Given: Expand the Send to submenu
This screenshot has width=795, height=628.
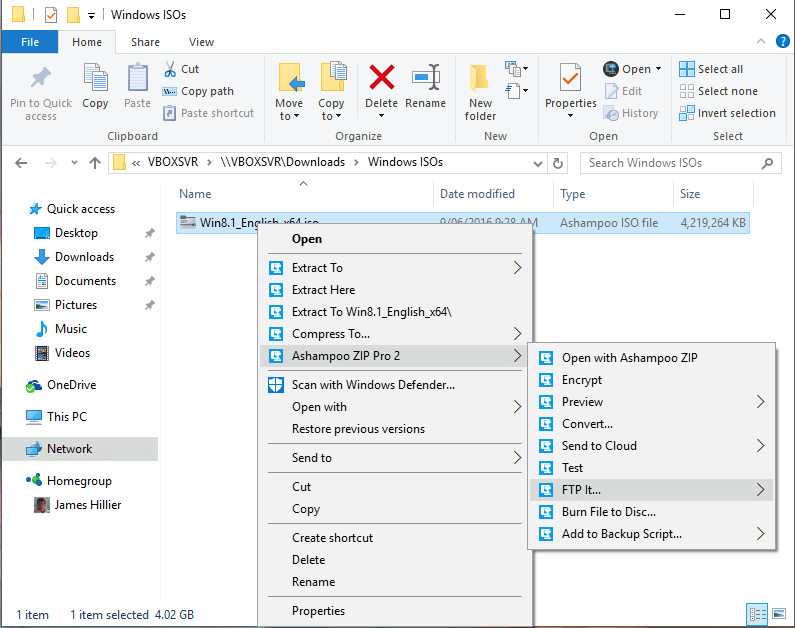Looking at the screenshot, I should (517, 458).
